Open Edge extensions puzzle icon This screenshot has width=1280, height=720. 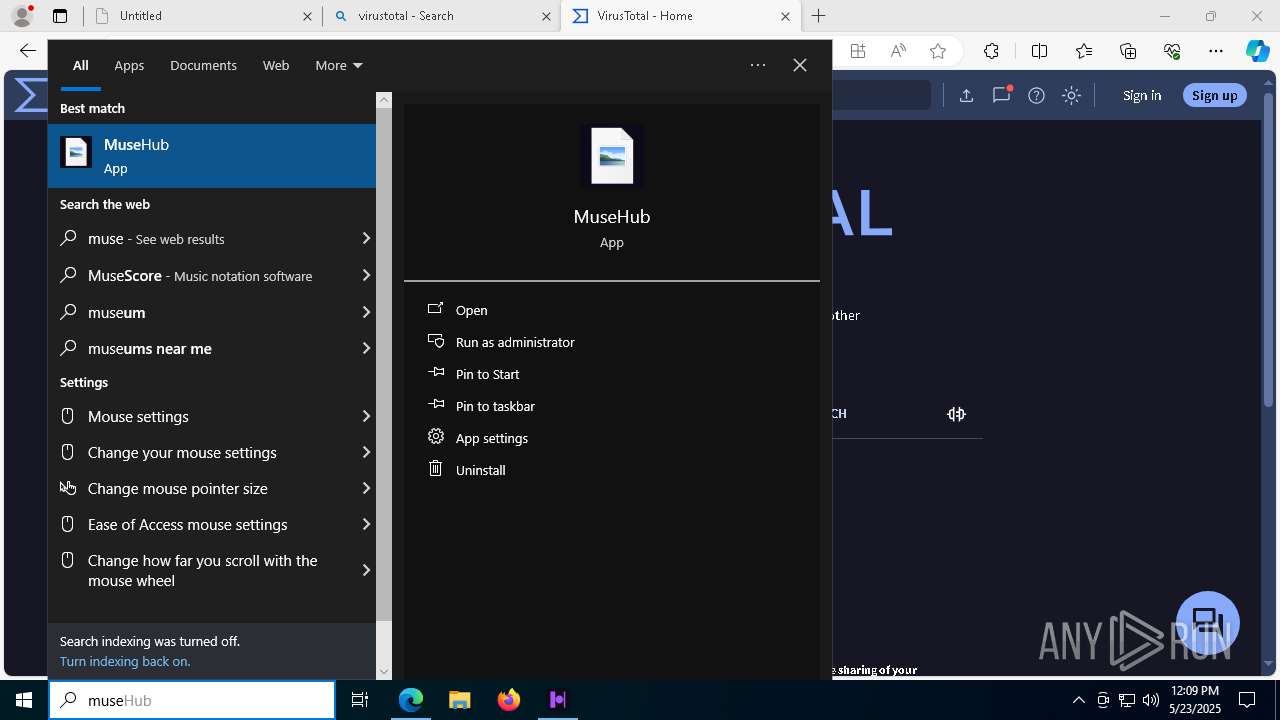coord(991,51)
